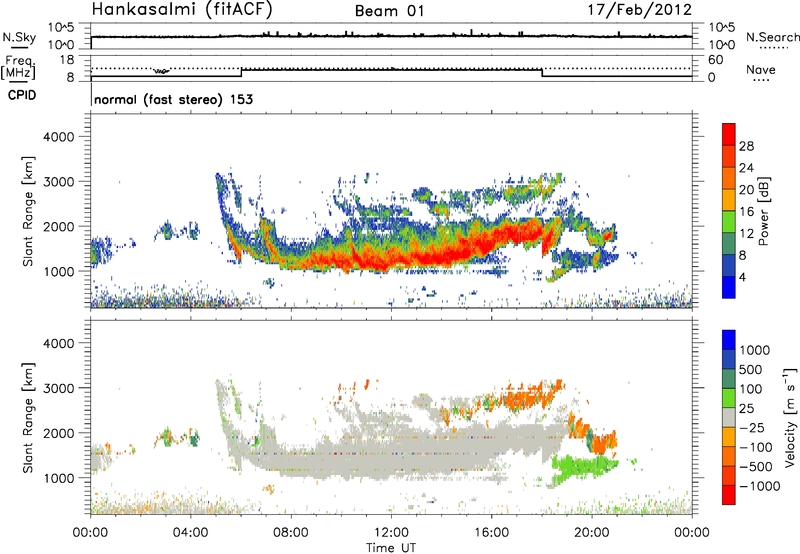Click the date 17/Feb/2012
Viewport: 800px width, 554px height.
(x=640, y=10)
